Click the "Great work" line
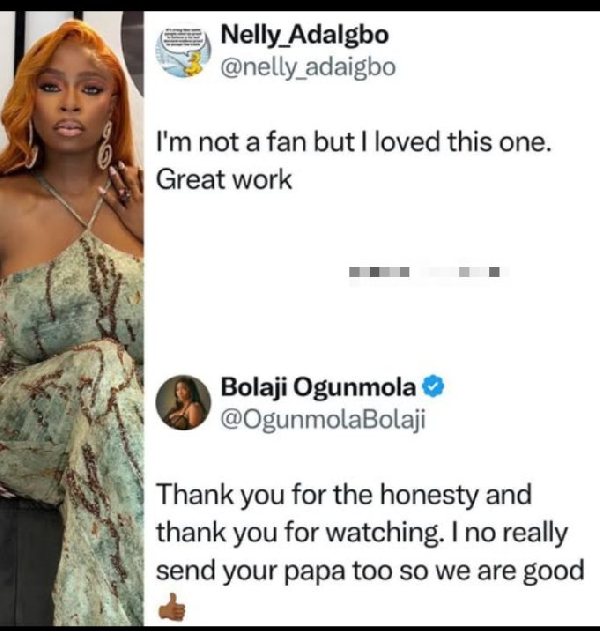600x631 pixels. [224, 179]
